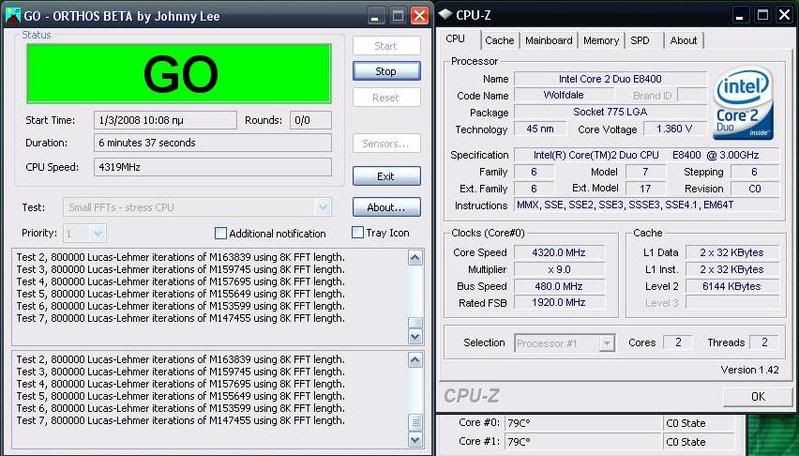Click the CPU Speed field 4319MHz
799x456 pixels.
point(212,167)
